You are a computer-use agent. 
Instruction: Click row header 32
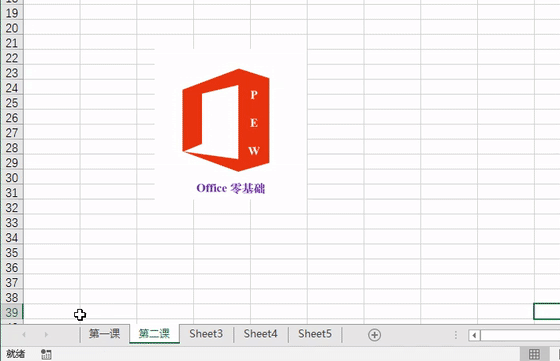click(x=12, y=207)
